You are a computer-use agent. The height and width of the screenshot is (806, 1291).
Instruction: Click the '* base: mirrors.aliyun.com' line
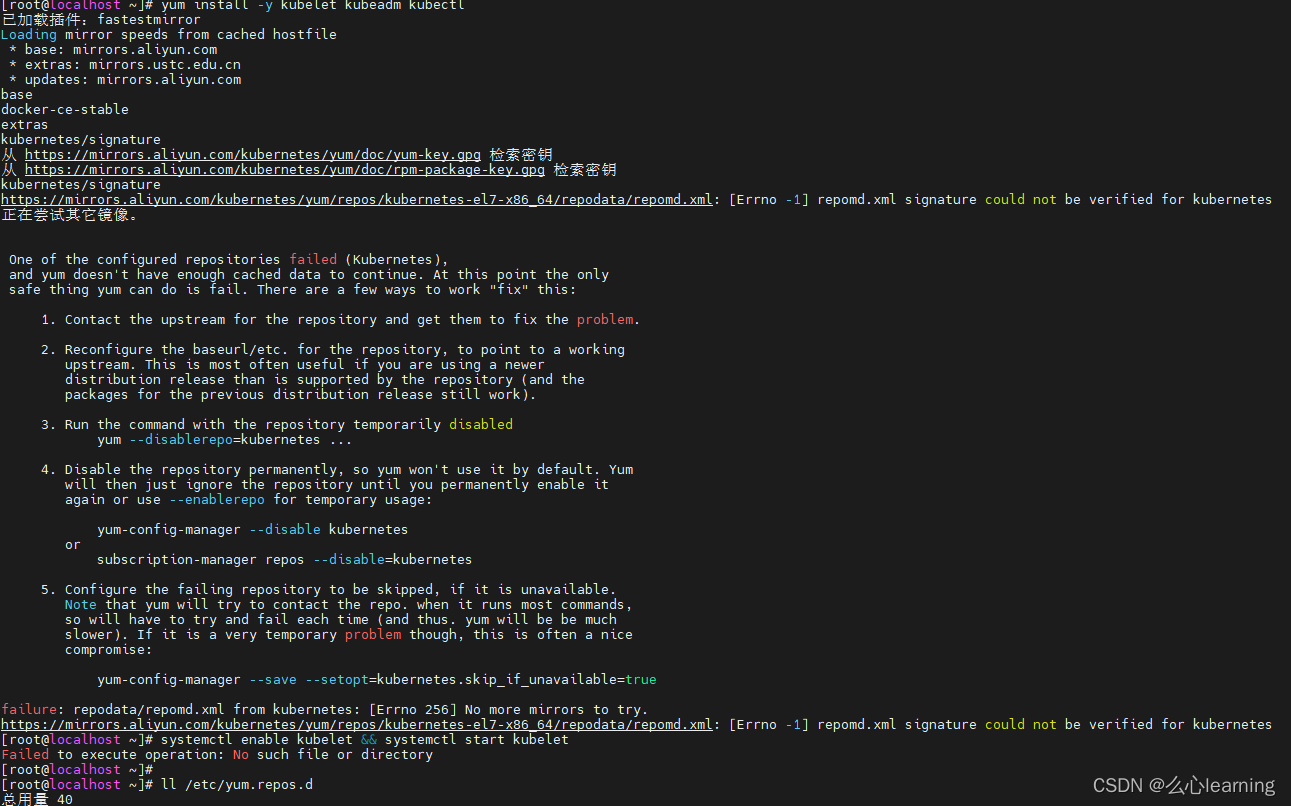click(x=113, y=50)
